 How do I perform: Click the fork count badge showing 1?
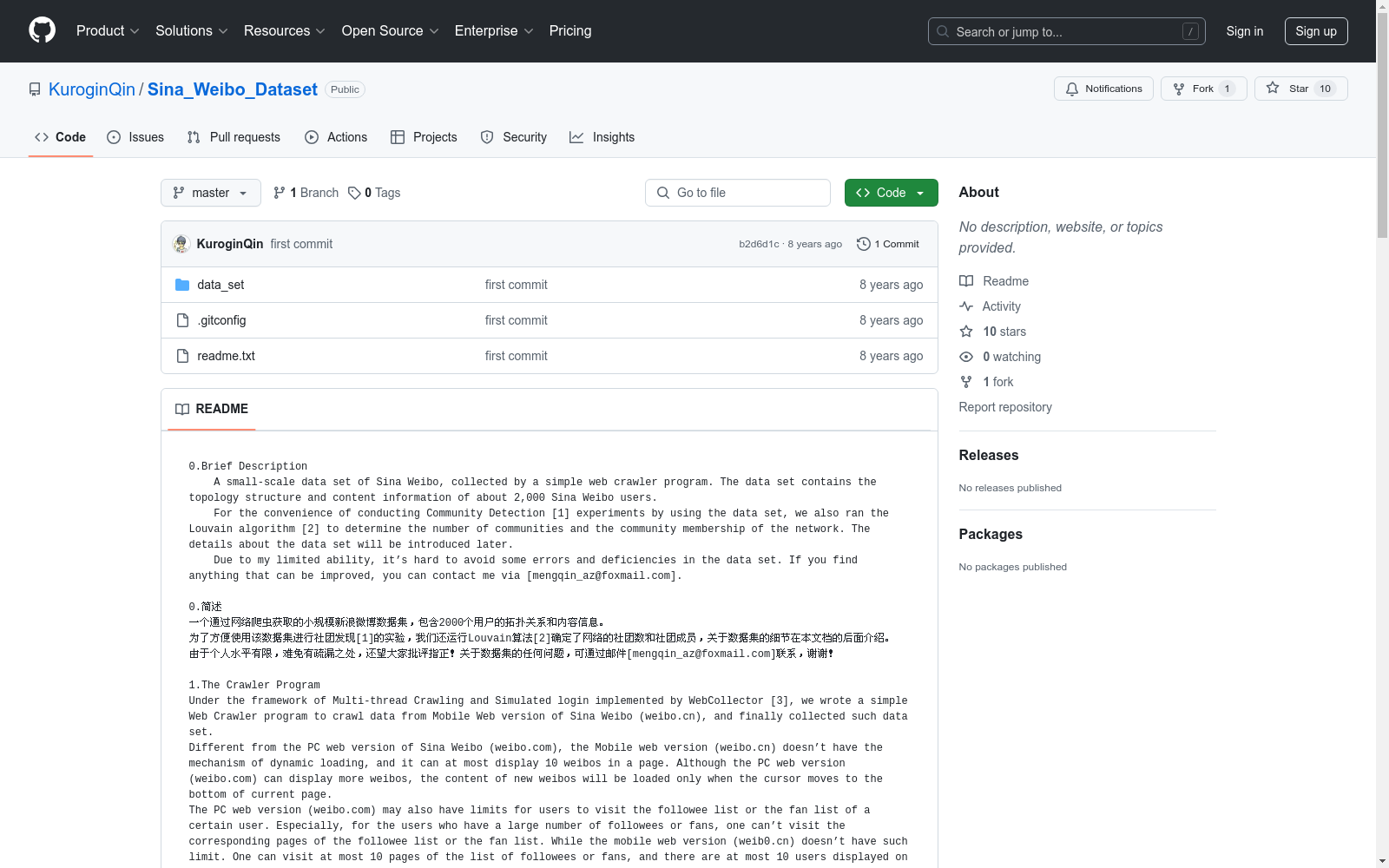pyautogui.click(x=1227, y=89)
